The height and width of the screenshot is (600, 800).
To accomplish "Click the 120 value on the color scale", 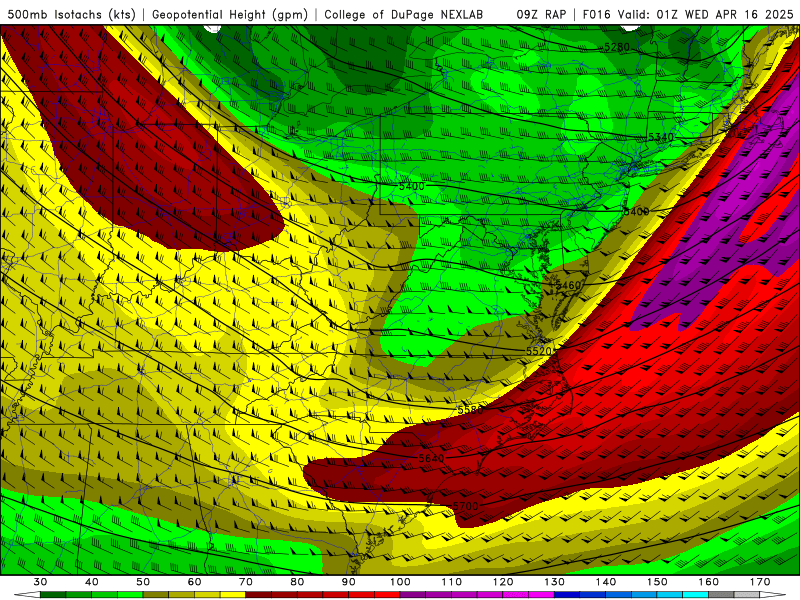I will (x=503, y=582).
